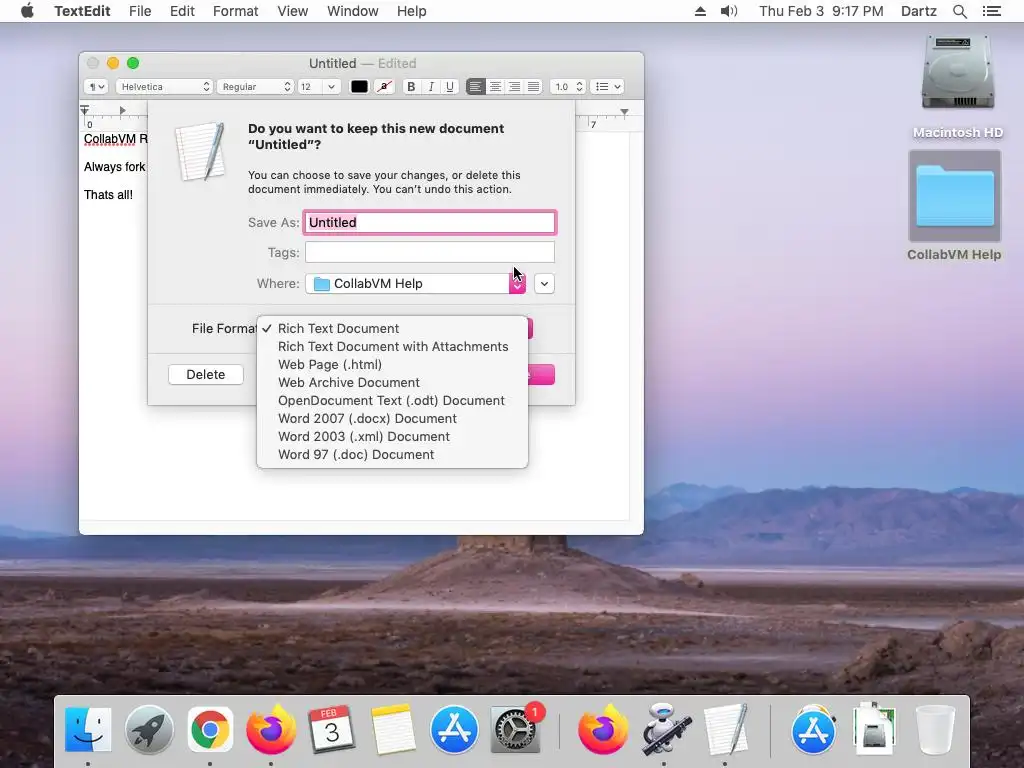Image resolution: width=1024 pixels, height=768 pixels.
Task: Open the line spacing 1.0 dropdown
Action: (x=567, y=87)
